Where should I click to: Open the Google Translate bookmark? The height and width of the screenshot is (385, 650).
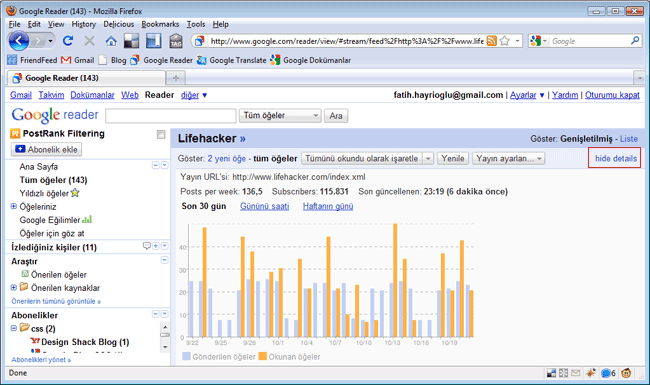[232, 60]
